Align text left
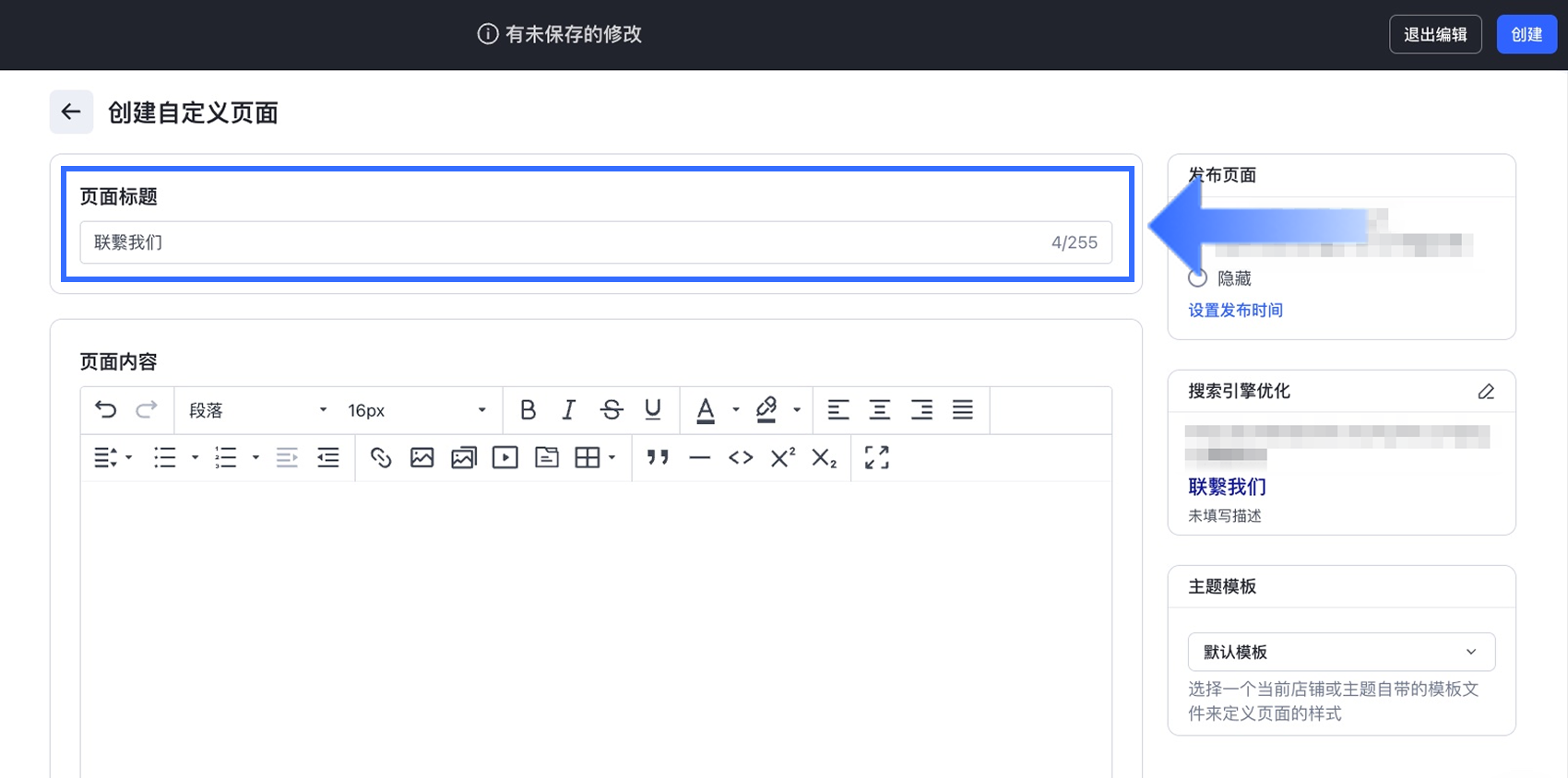1568x778 pixels. (837, 409)
